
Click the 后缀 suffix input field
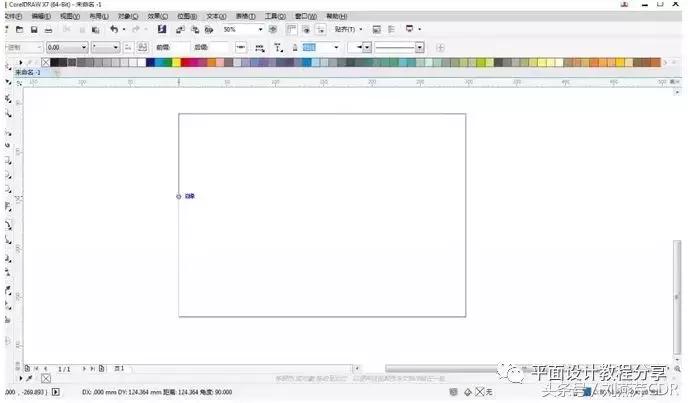pos(218,47)
